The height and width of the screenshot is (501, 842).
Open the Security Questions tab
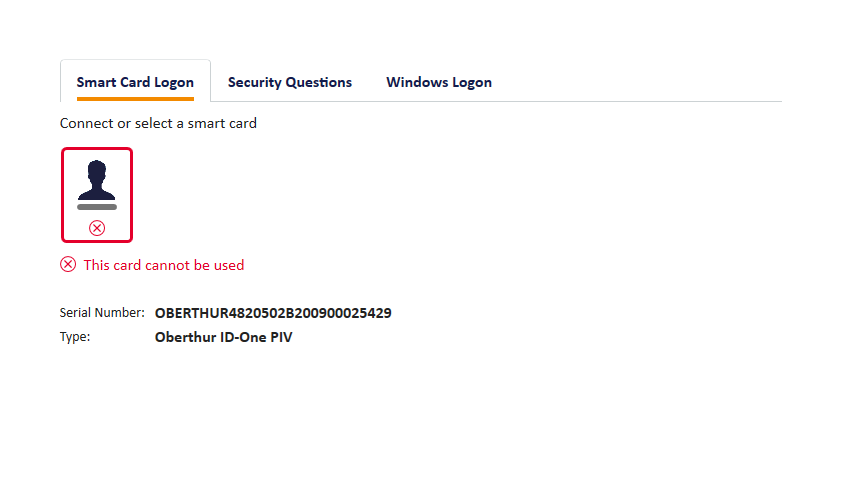[x=290, y=82]
